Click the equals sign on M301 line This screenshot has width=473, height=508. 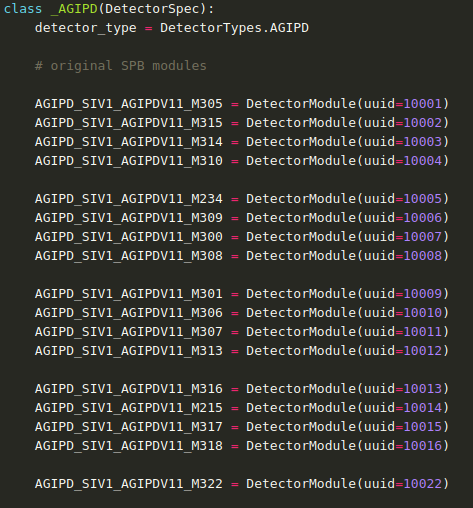[235, 294]
